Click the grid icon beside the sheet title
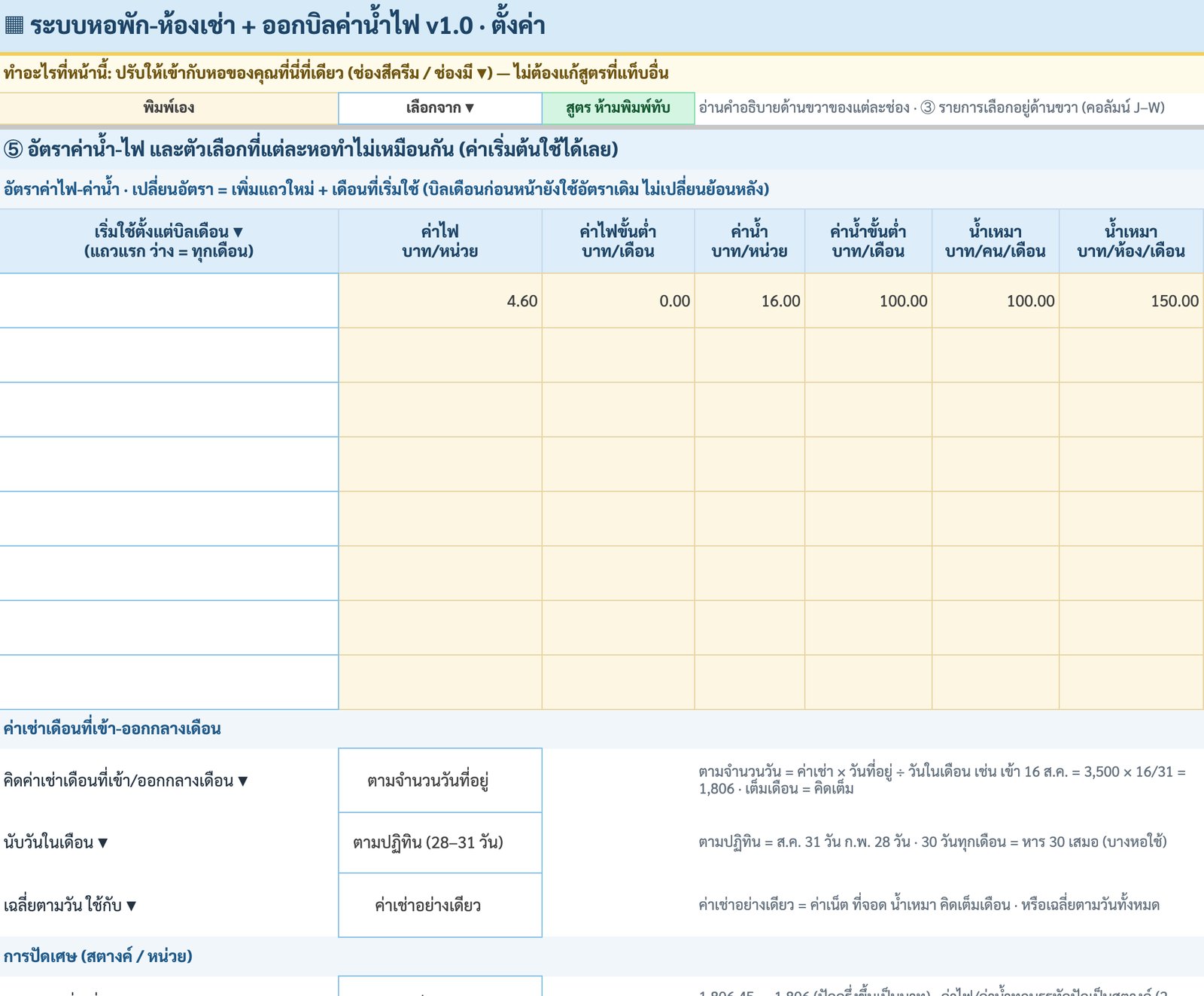The width and height of the screenshot is (1204, 996). [x=14, y=26]
